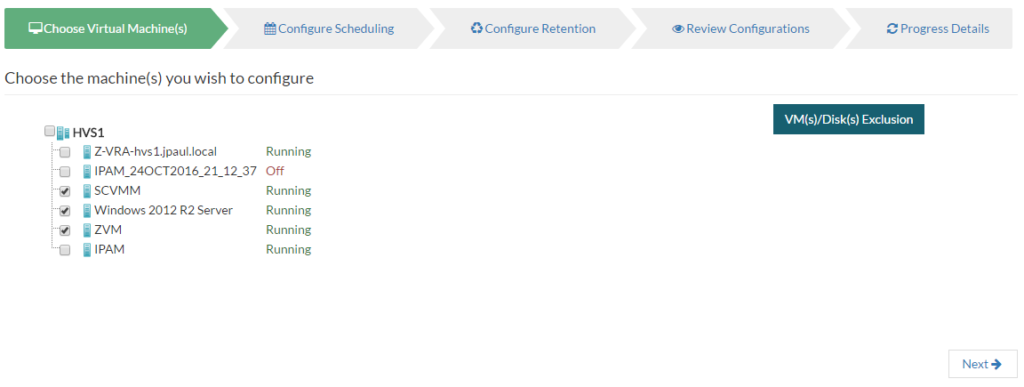Click the recycle icon on Configure Retention
Viewport: 1024px width, 387px height.
tap(477, 29)
